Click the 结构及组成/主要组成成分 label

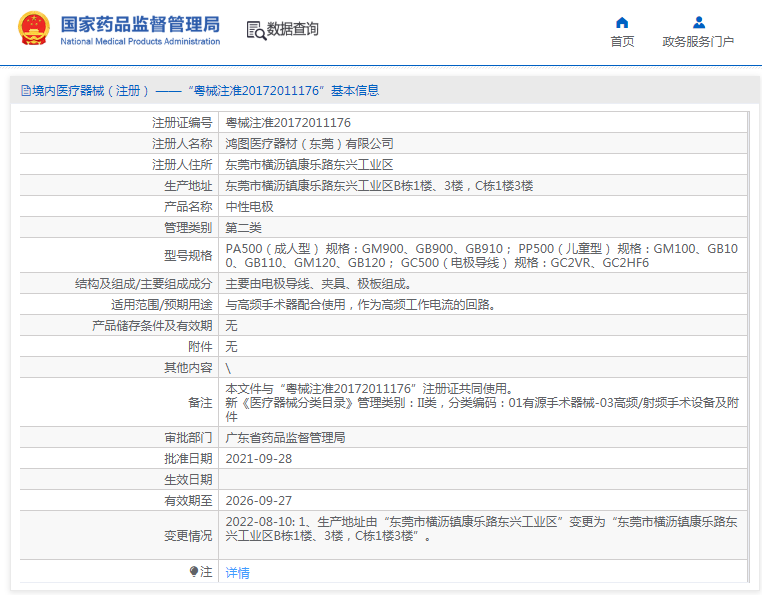point(143,283)
